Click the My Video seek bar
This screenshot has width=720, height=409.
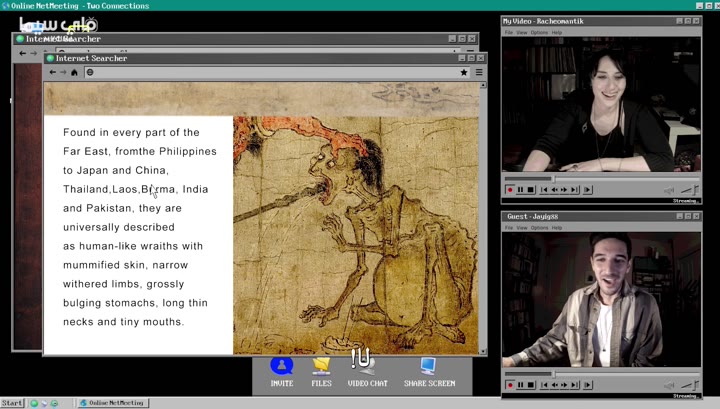tap(602, 179)
